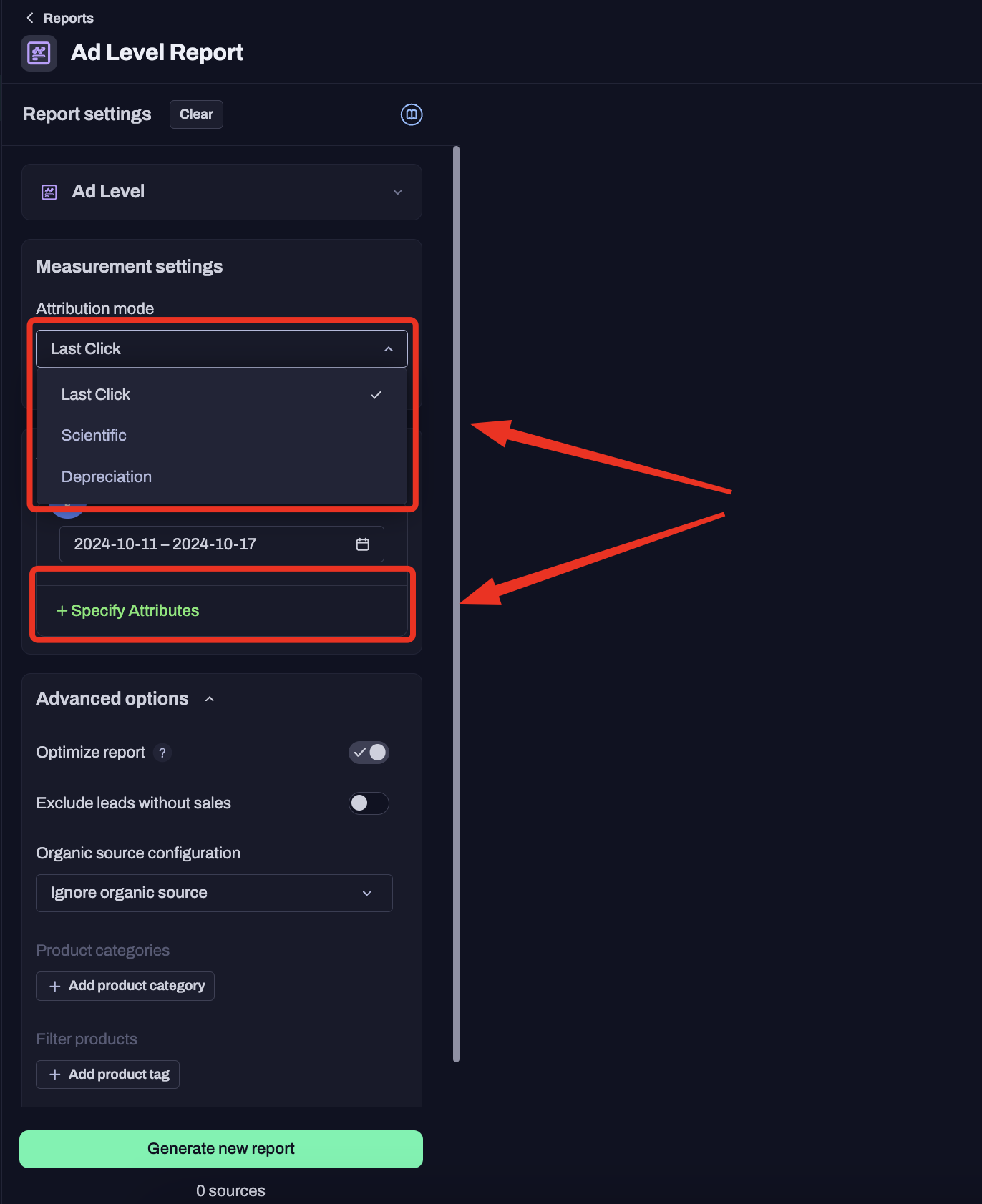The image size is (982, 1204).
Task: Click the Ad Level Report icon in header
Action: (x=39, y=52)
